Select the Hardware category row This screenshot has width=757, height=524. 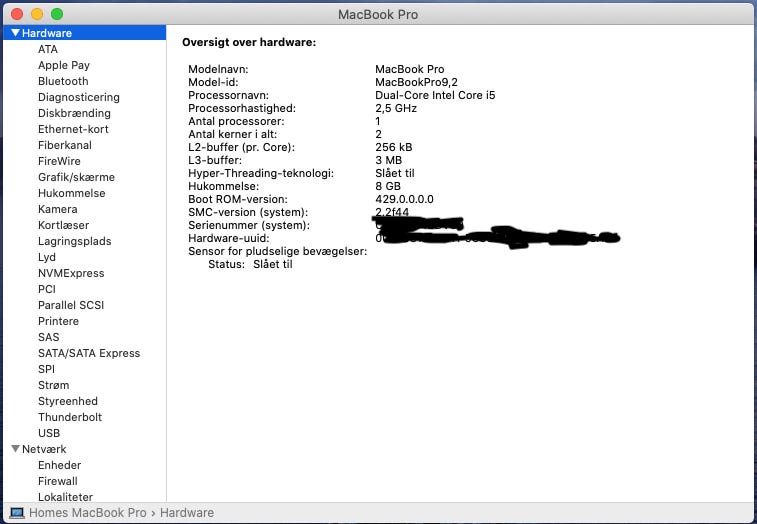pyautogui.click(x=84, y=33)
